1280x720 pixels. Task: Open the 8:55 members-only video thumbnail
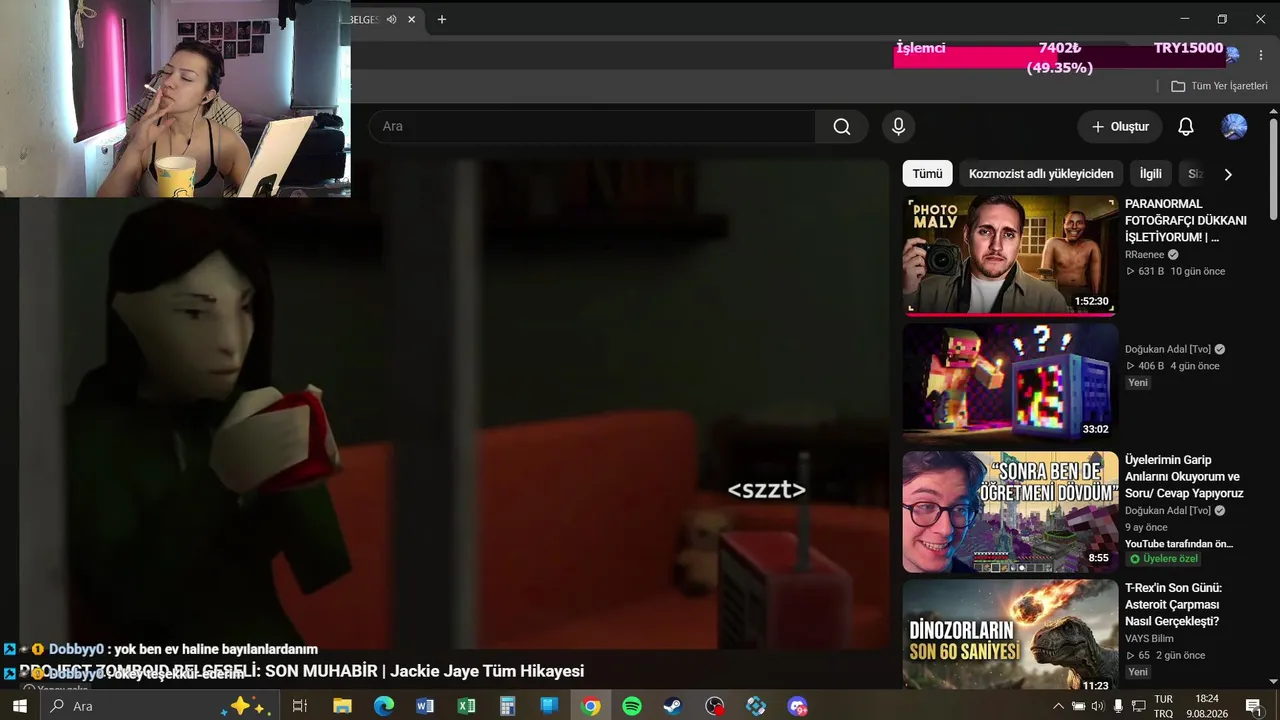[1010, 511]
